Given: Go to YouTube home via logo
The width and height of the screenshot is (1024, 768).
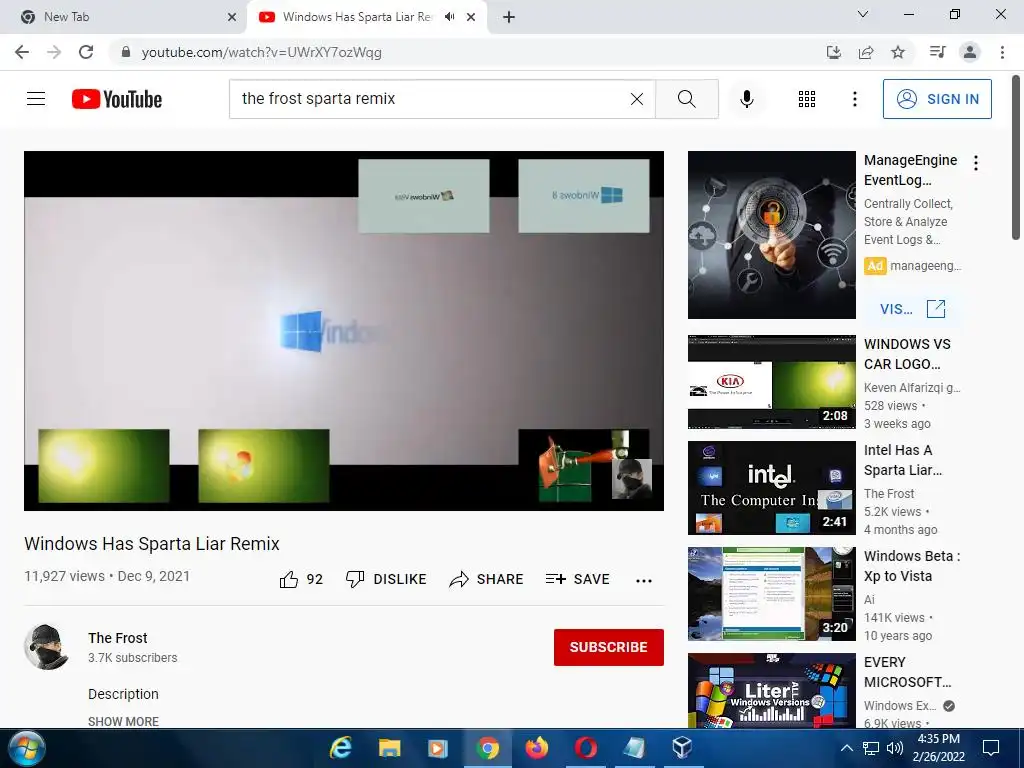Looking at the screenshot, I should pos(117,99).
